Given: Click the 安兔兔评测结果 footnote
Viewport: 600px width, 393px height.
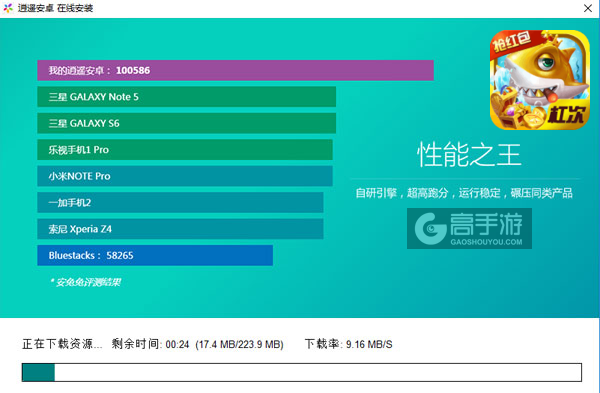Looking at the screenshot, I should coord(85,282).
